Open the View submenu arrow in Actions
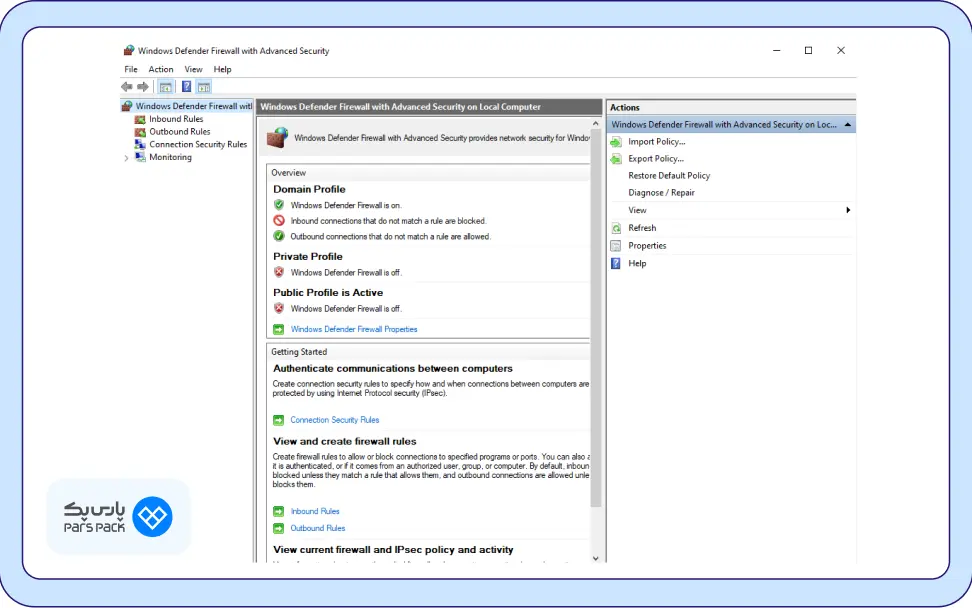The height and width of the screenshot is (608, 972). (x=848, y=210)
